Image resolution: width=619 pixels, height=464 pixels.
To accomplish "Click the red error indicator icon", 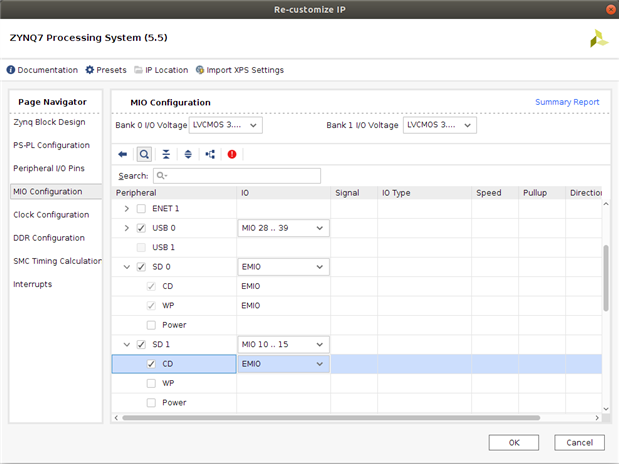I will 232,154.
